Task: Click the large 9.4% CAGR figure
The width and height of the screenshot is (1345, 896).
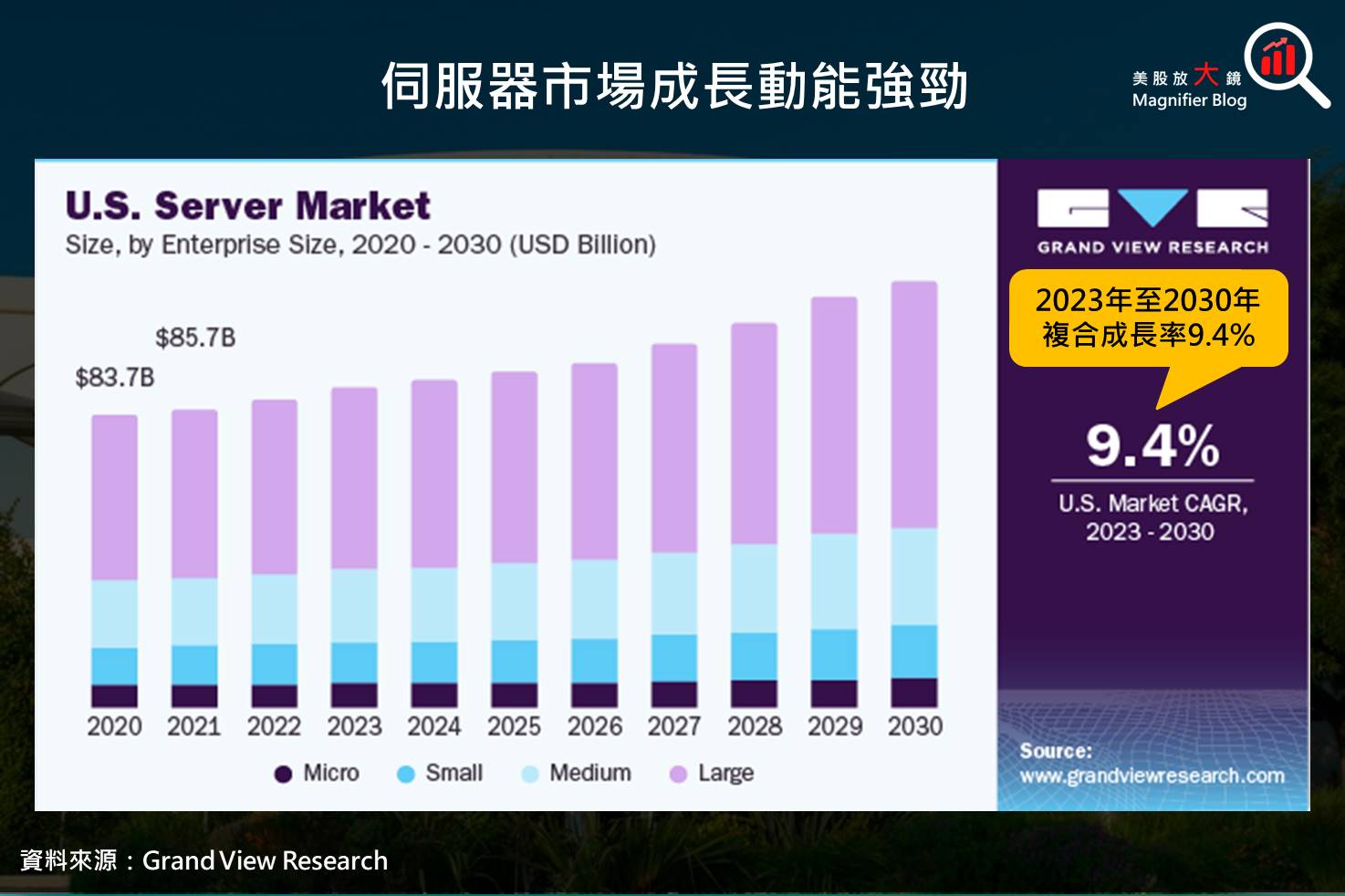Action: coord(1152,445)
